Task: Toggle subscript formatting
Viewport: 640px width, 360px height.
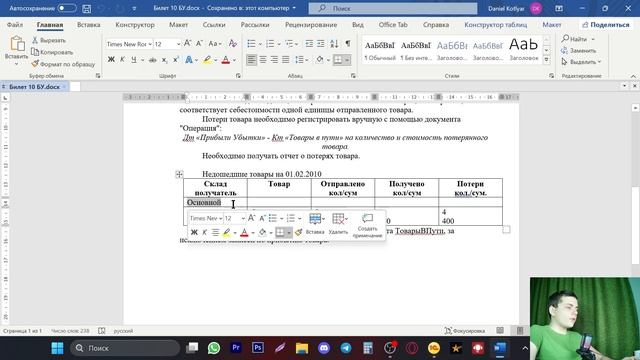Action: click(x=164, y=60)
